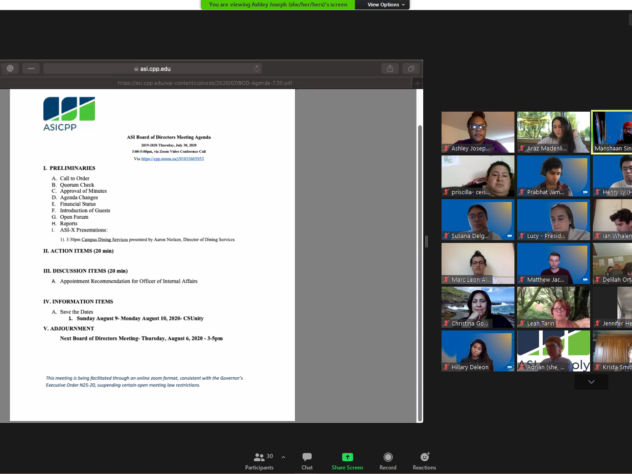Click 'Appointment Recommendation for Officer of Internal Affairs'
The width and height of the screenshot is (632, 474).
129,281
